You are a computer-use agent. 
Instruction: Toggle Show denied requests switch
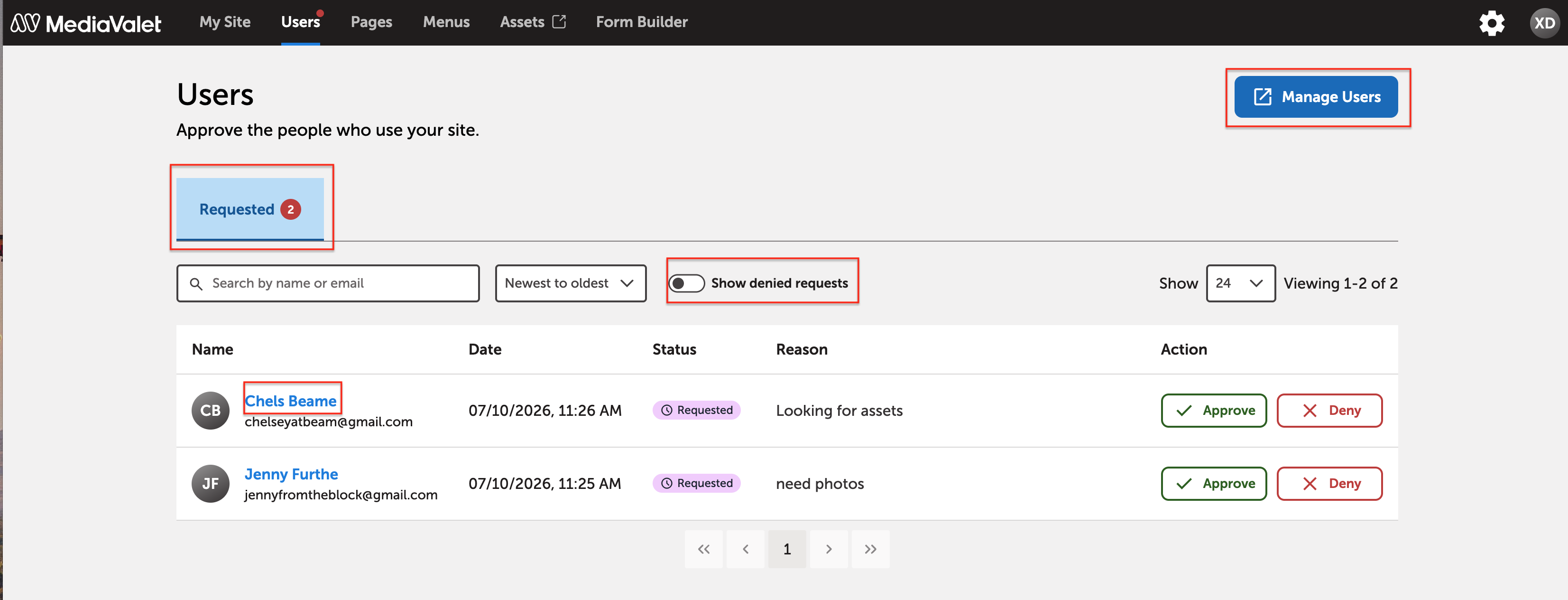click(687, 283)
